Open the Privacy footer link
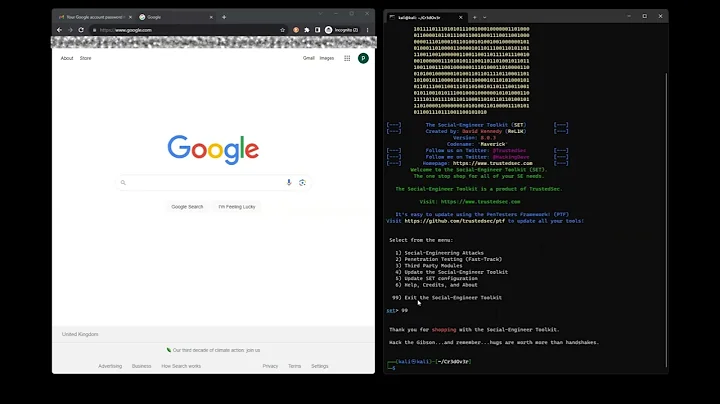 [x=270, y=366]
